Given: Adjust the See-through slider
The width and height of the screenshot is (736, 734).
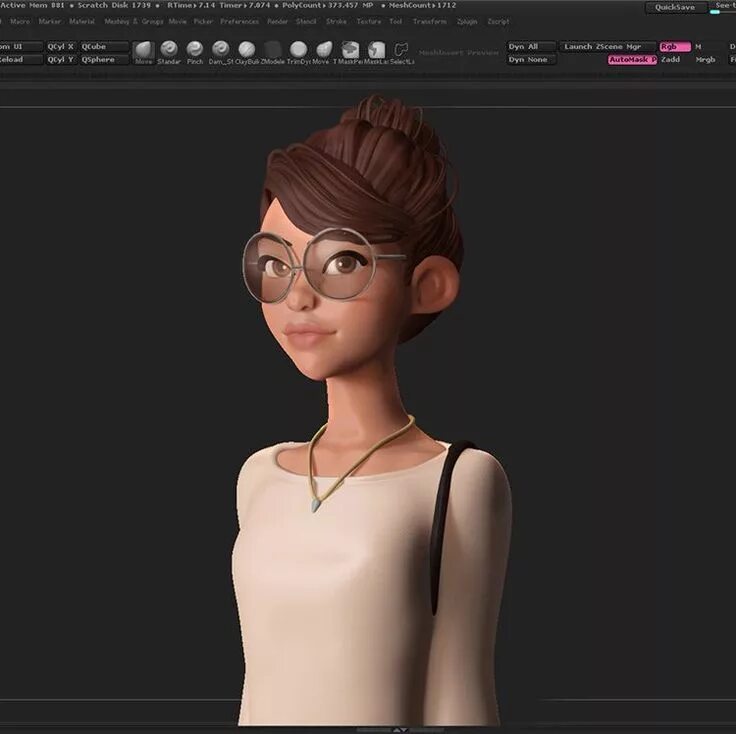Looking at the screenshot, I should [x=723, y=8].
